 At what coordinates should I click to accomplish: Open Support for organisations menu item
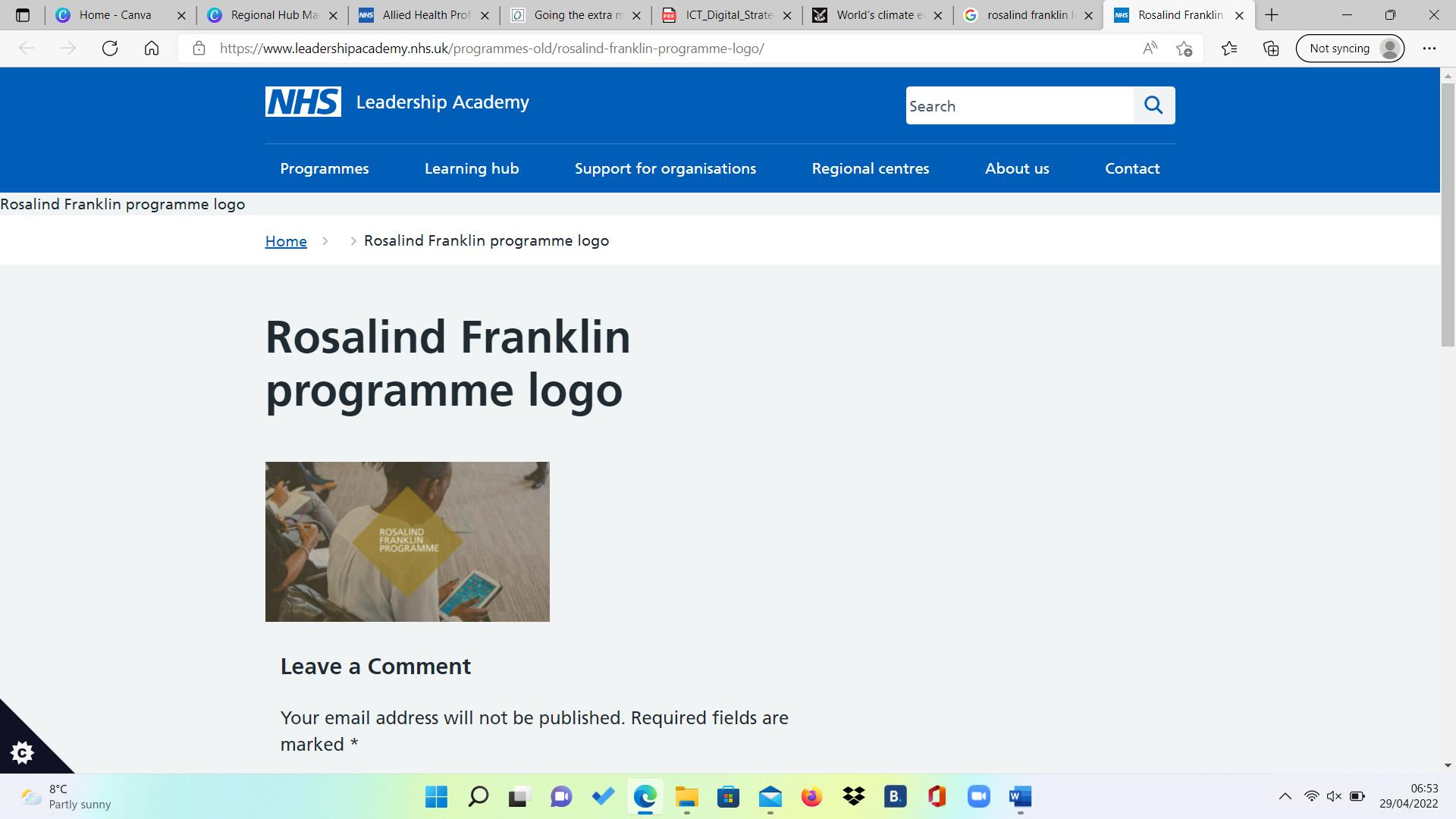click(x=665, y=168)
